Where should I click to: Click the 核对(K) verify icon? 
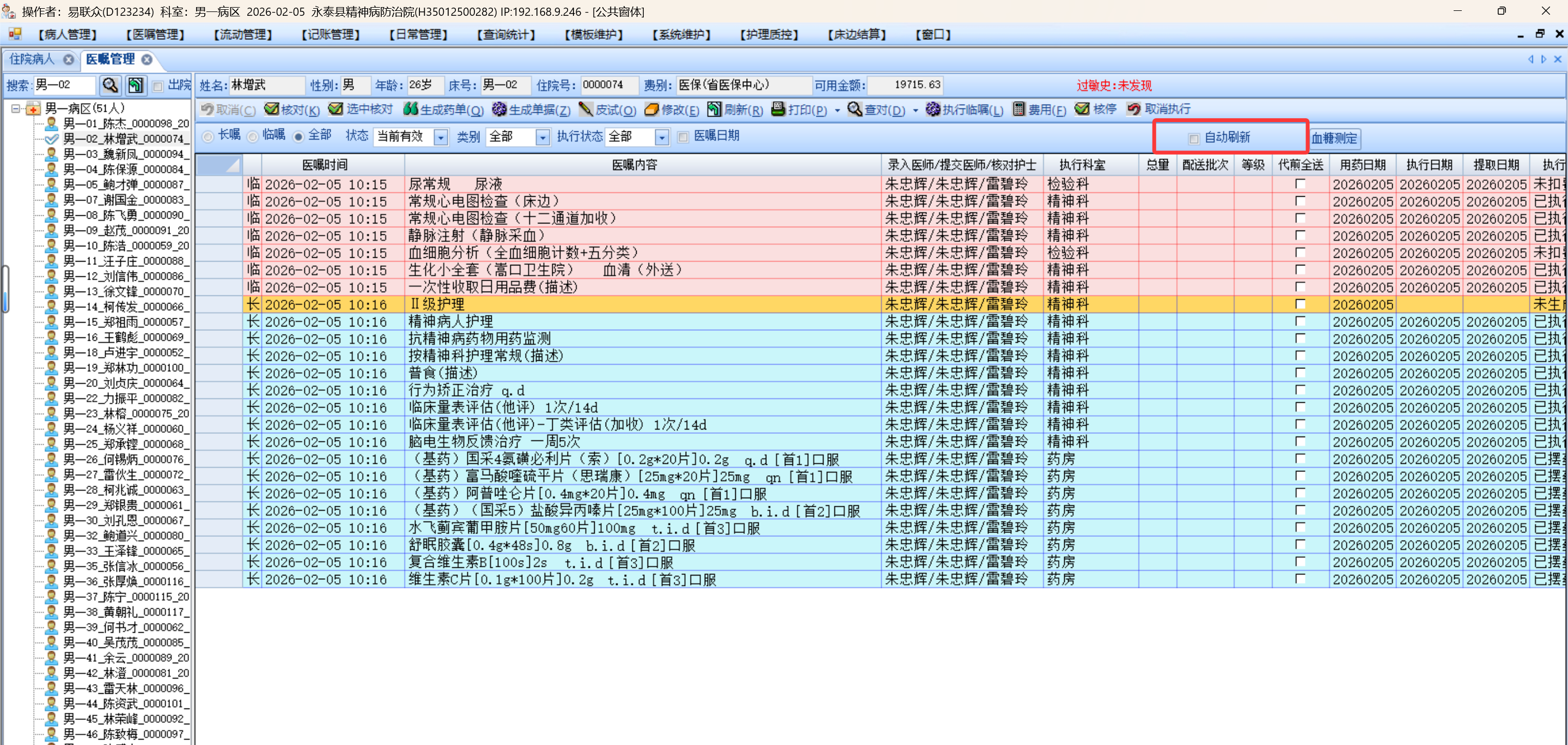pos(271,109)
